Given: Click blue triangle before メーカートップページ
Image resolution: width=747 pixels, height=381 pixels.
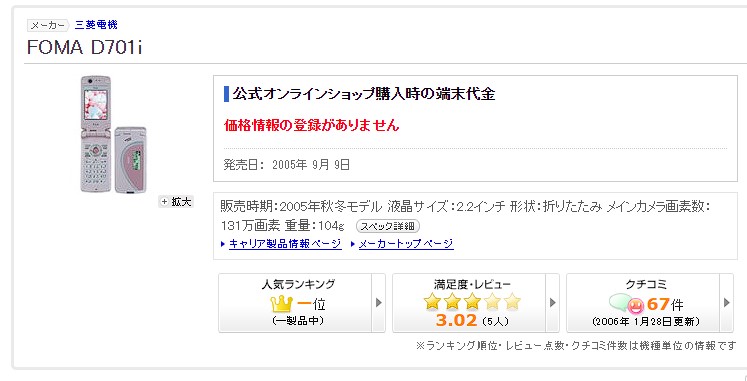Looking at the screenshot, I should click(x=353, y=244).
